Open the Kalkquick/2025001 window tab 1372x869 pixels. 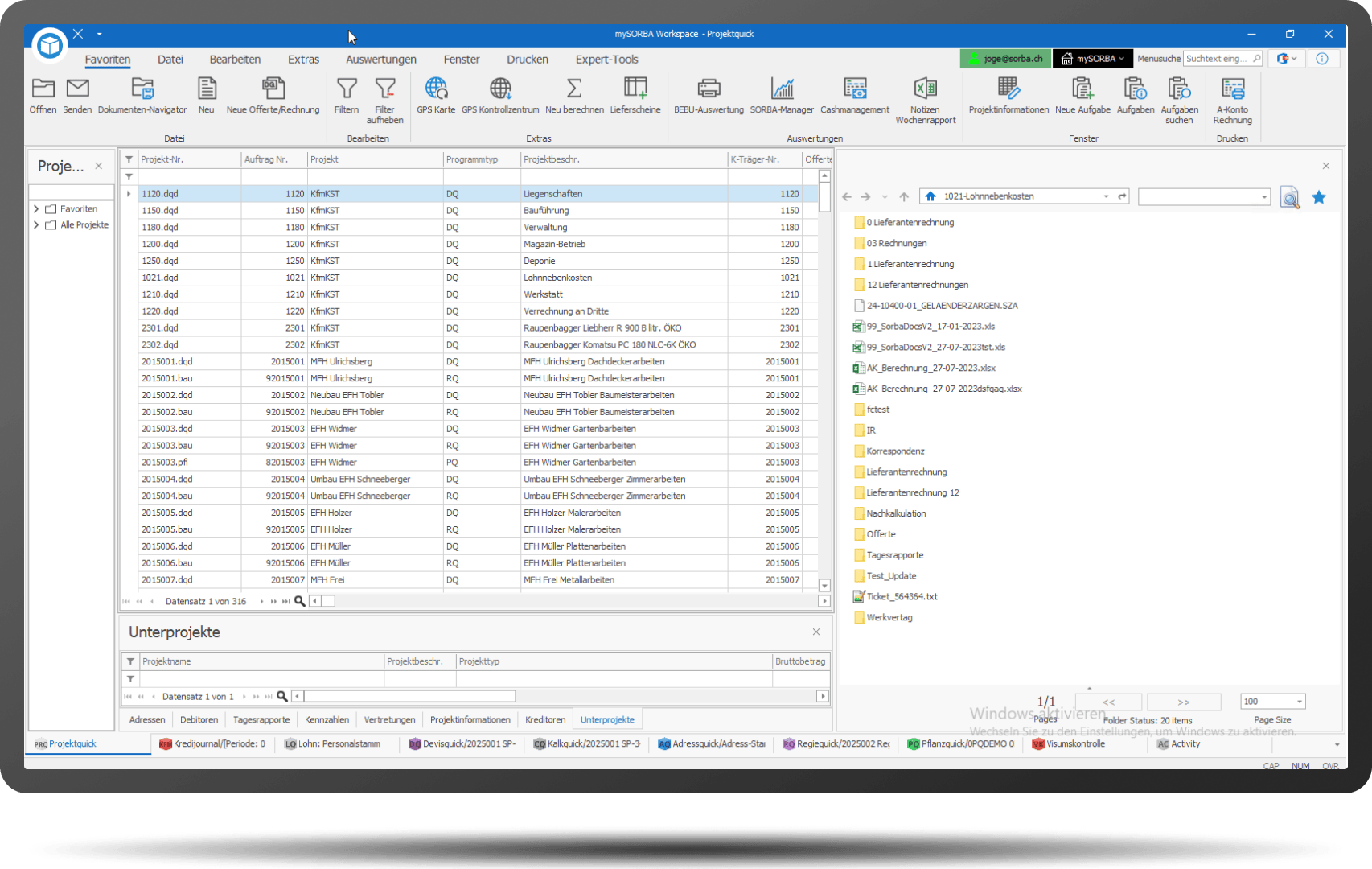pyautogui.click(x=587, y=743)
